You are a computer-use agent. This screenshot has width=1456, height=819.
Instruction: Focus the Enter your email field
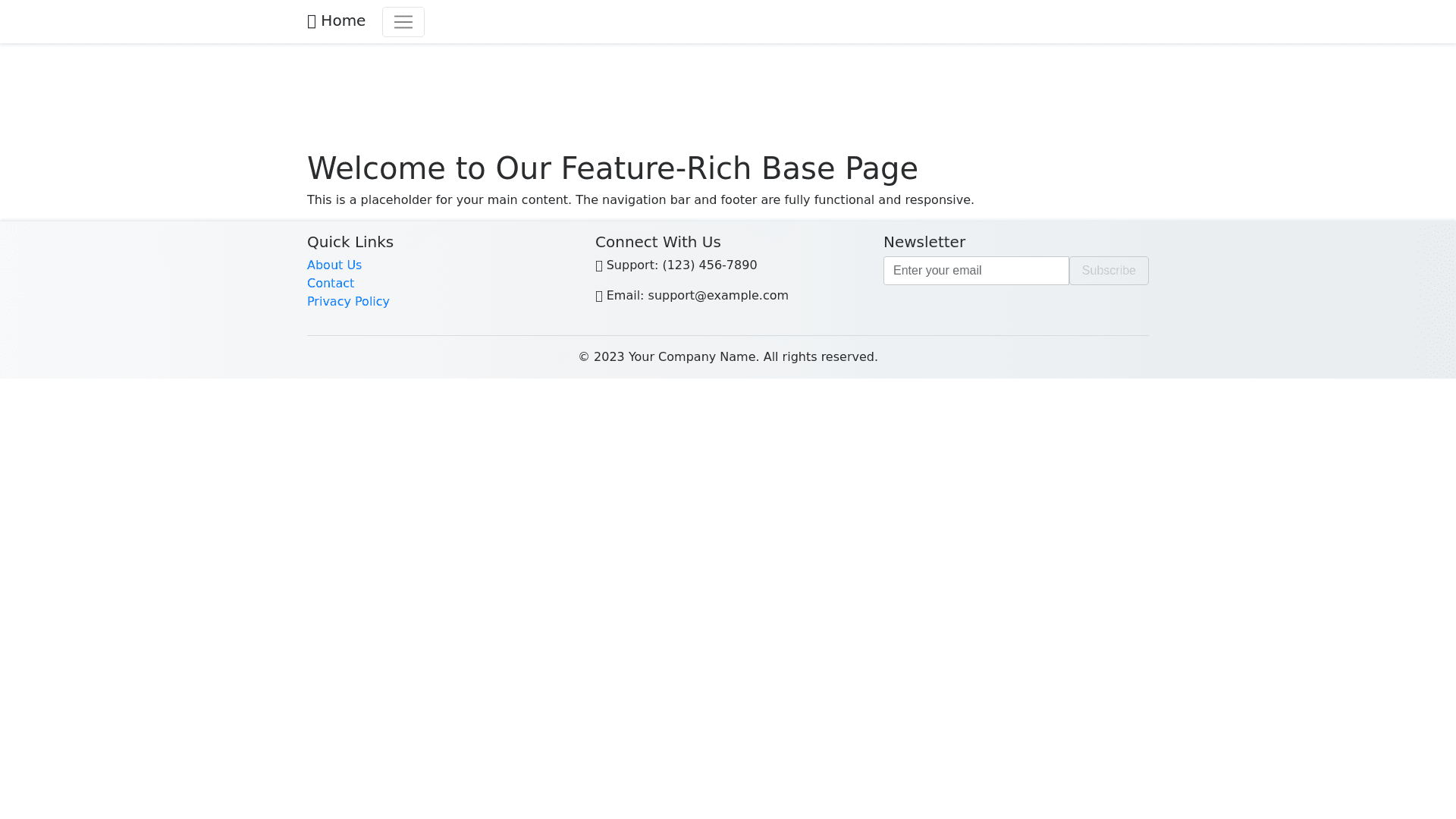[975, 271]
